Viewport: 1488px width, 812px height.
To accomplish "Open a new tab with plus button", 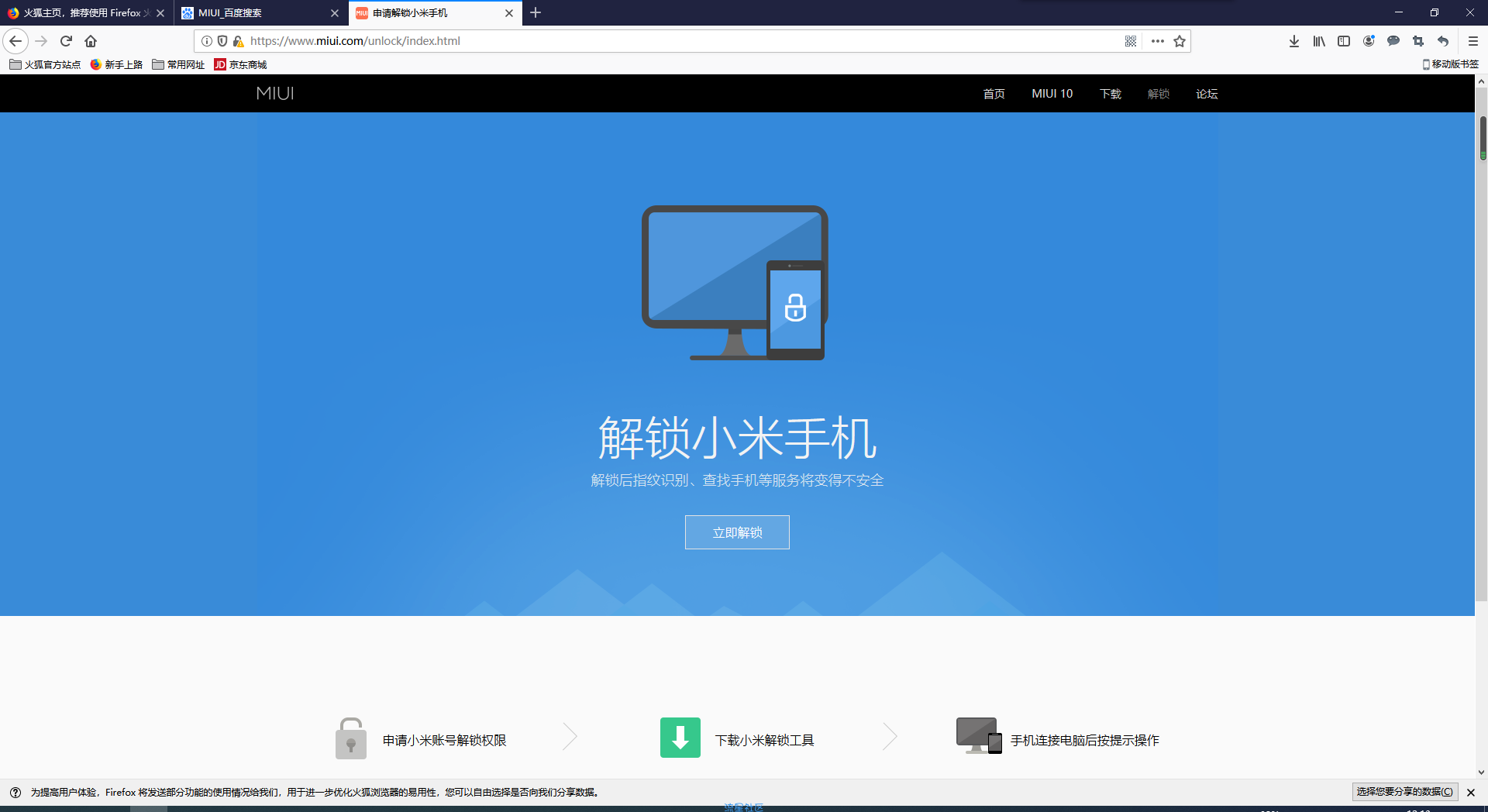I will coord(536,12).
